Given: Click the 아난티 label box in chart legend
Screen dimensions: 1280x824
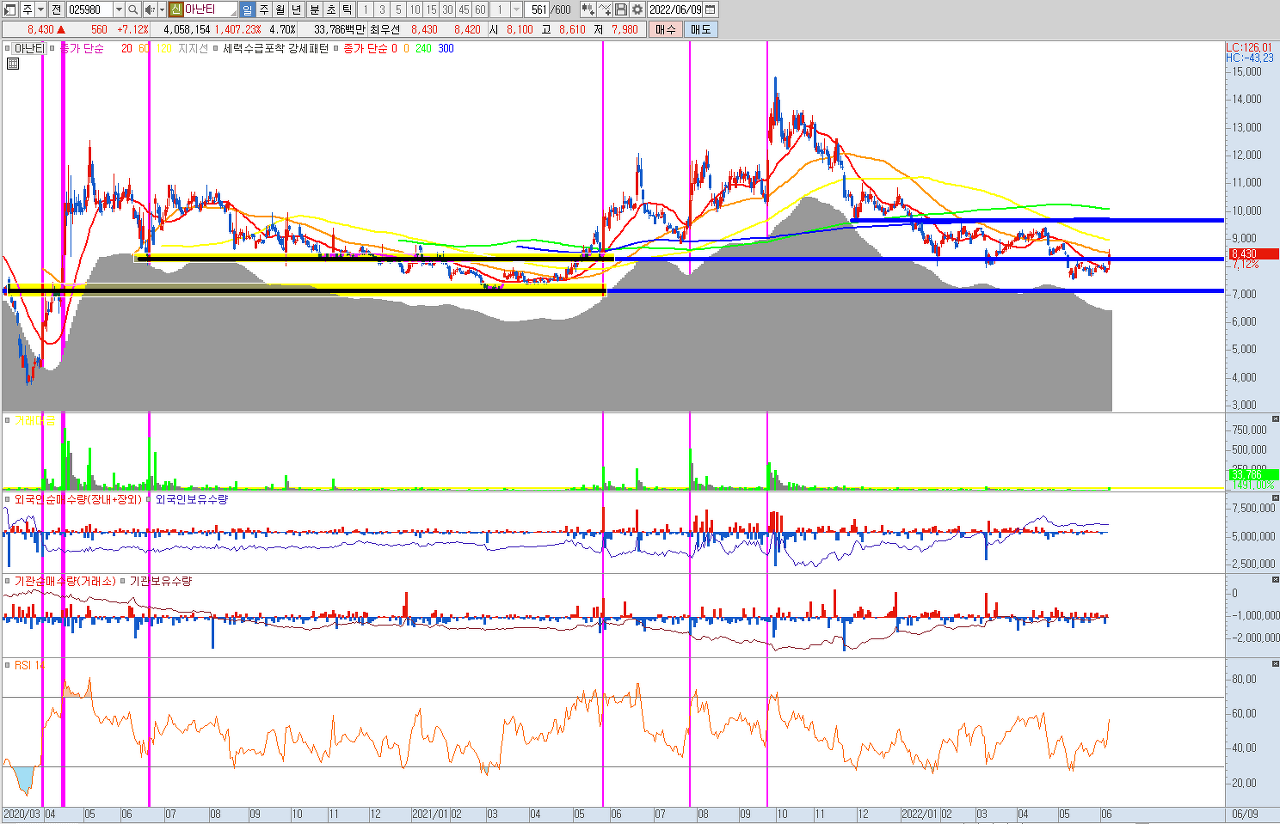Looking at the screenshot, I should 29,48.
